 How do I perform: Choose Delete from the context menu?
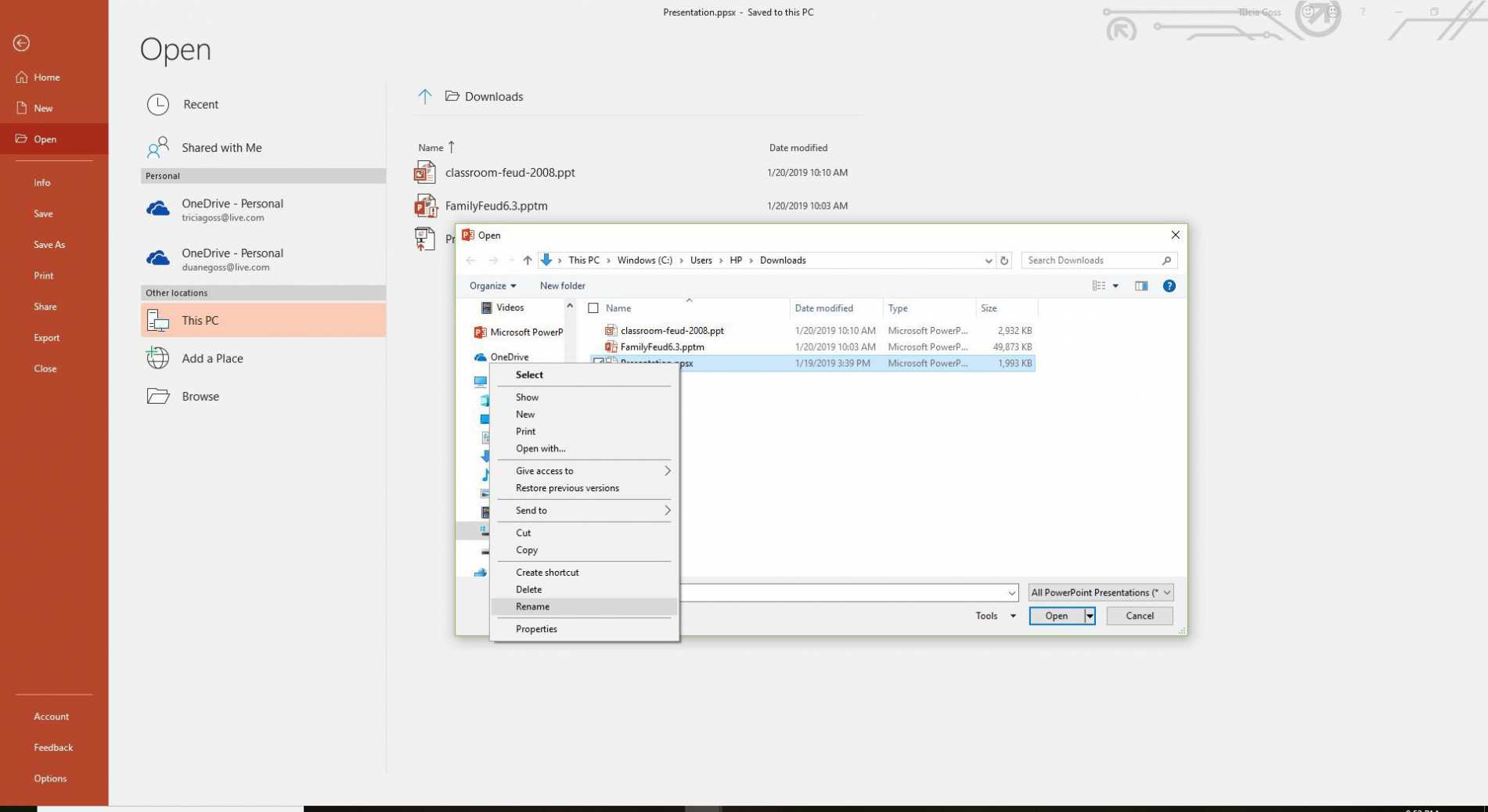(584, 590)
